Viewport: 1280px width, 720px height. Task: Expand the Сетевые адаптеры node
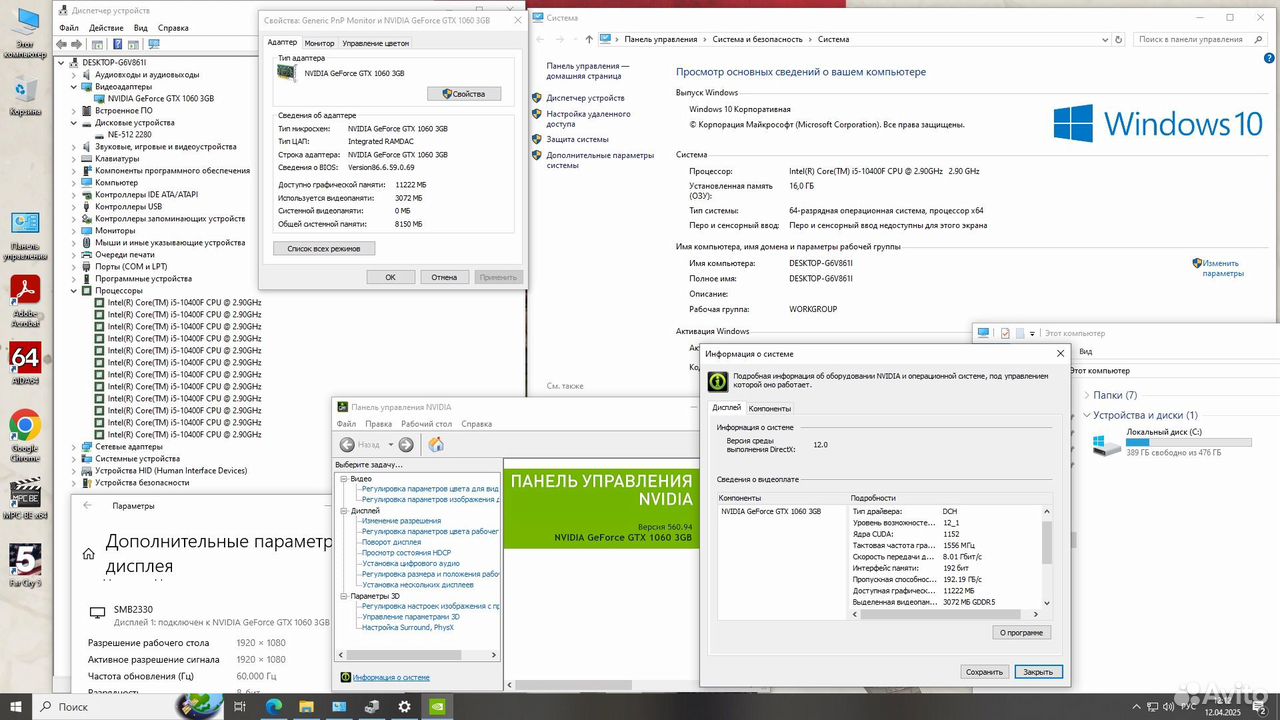pyautogui.click(x=73, y=447)
